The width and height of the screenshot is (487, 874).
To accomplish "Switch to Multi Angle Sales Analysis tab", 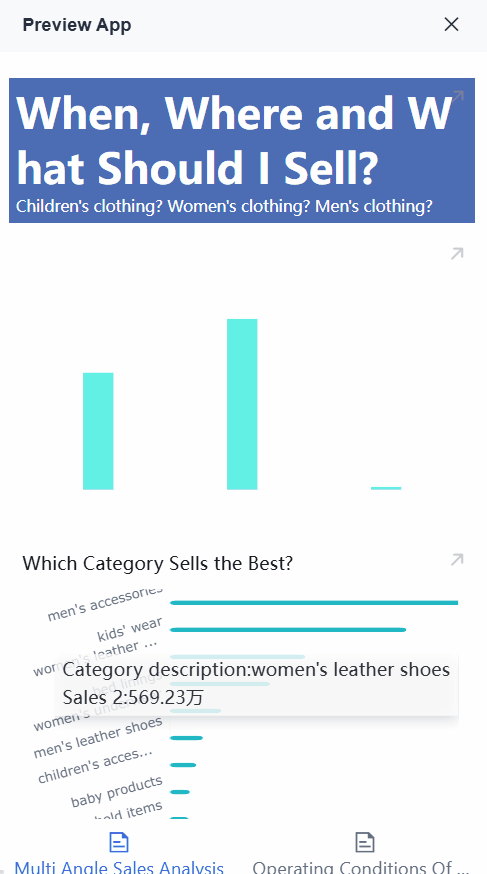I will click(x=119, y=867).
